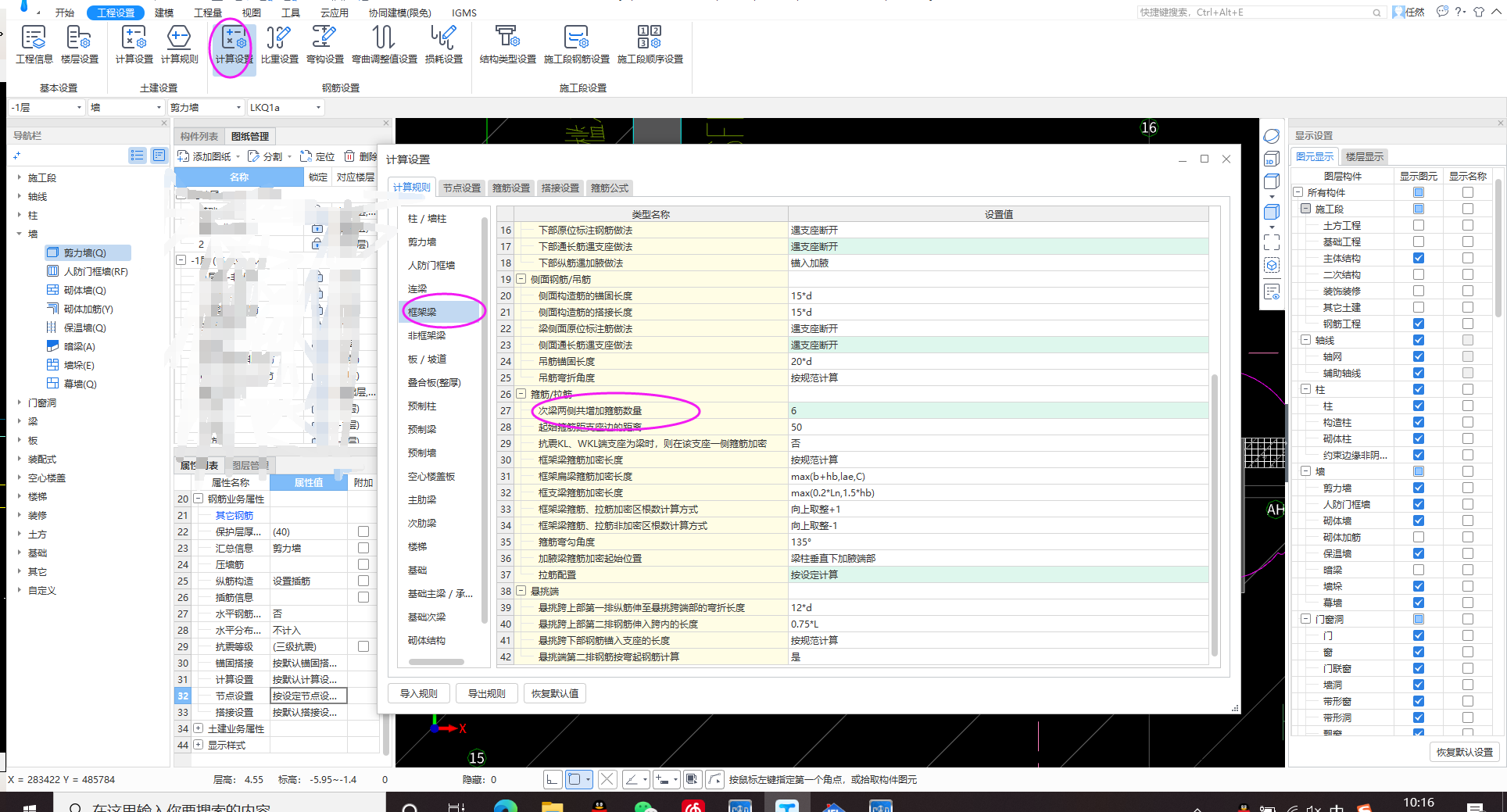The image size is (1507, 812).
Task: Open 比重设置 ribbon icon
Action: 279,45
